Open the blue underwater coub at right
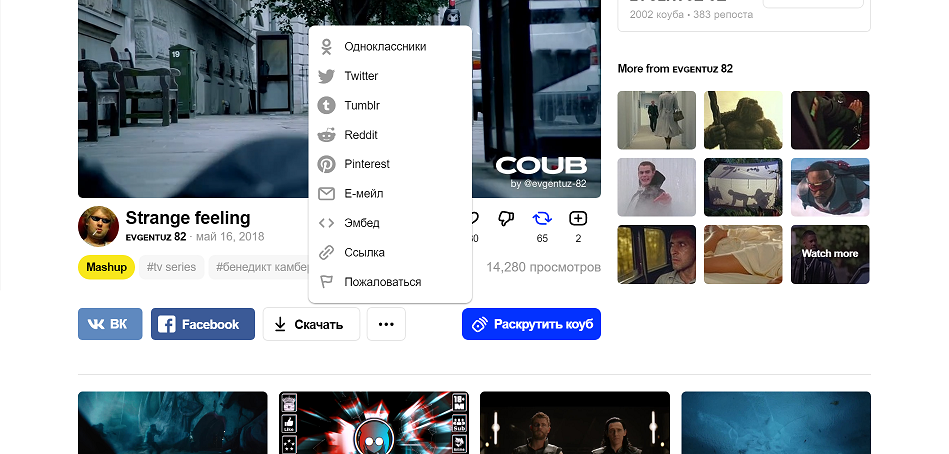 pyautogui.click(x=776, y=423)
